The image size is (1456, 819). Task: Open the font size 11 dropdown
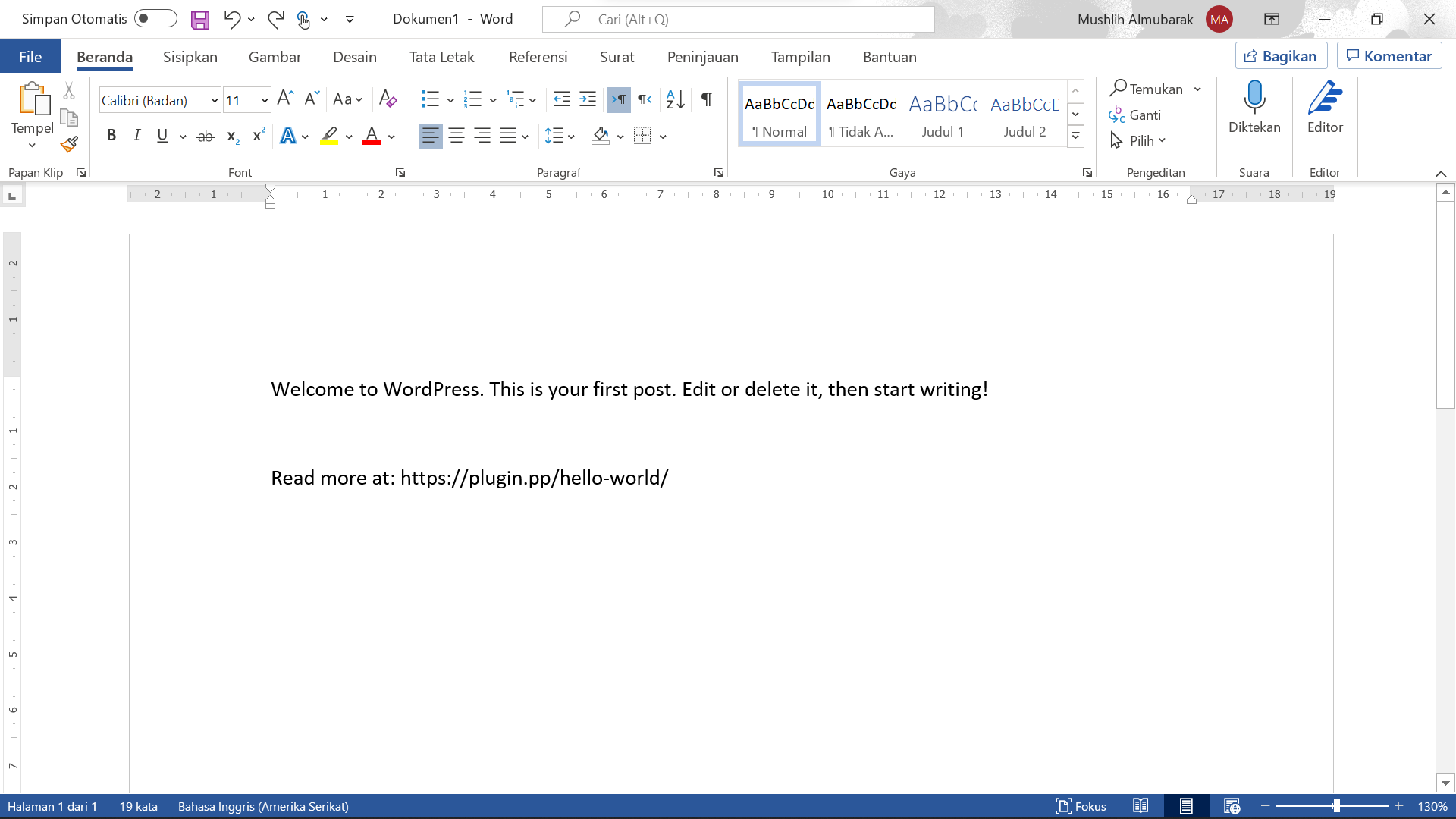click(264, 100)
